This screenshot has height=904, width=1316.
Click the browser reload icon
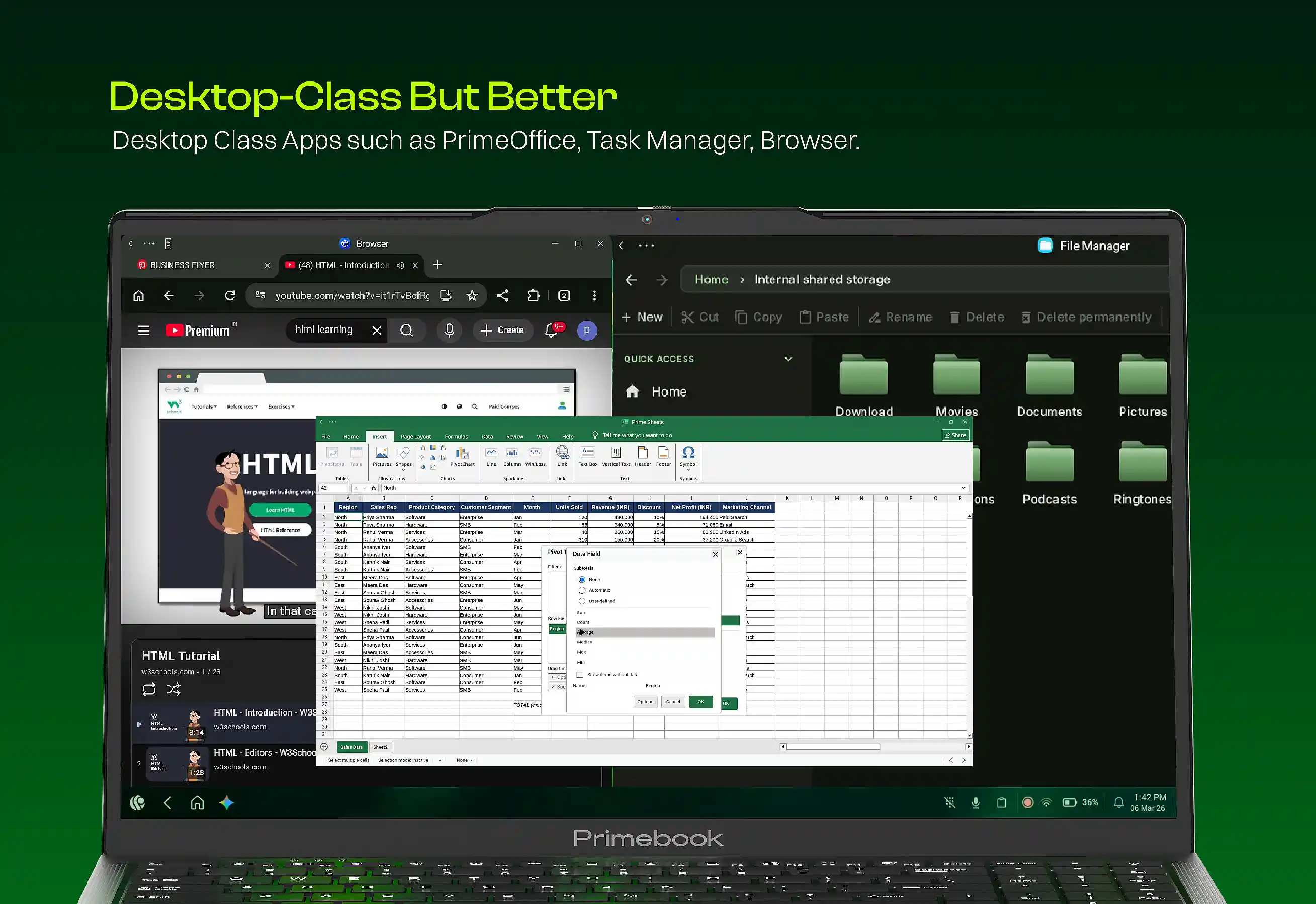(230, 296)
